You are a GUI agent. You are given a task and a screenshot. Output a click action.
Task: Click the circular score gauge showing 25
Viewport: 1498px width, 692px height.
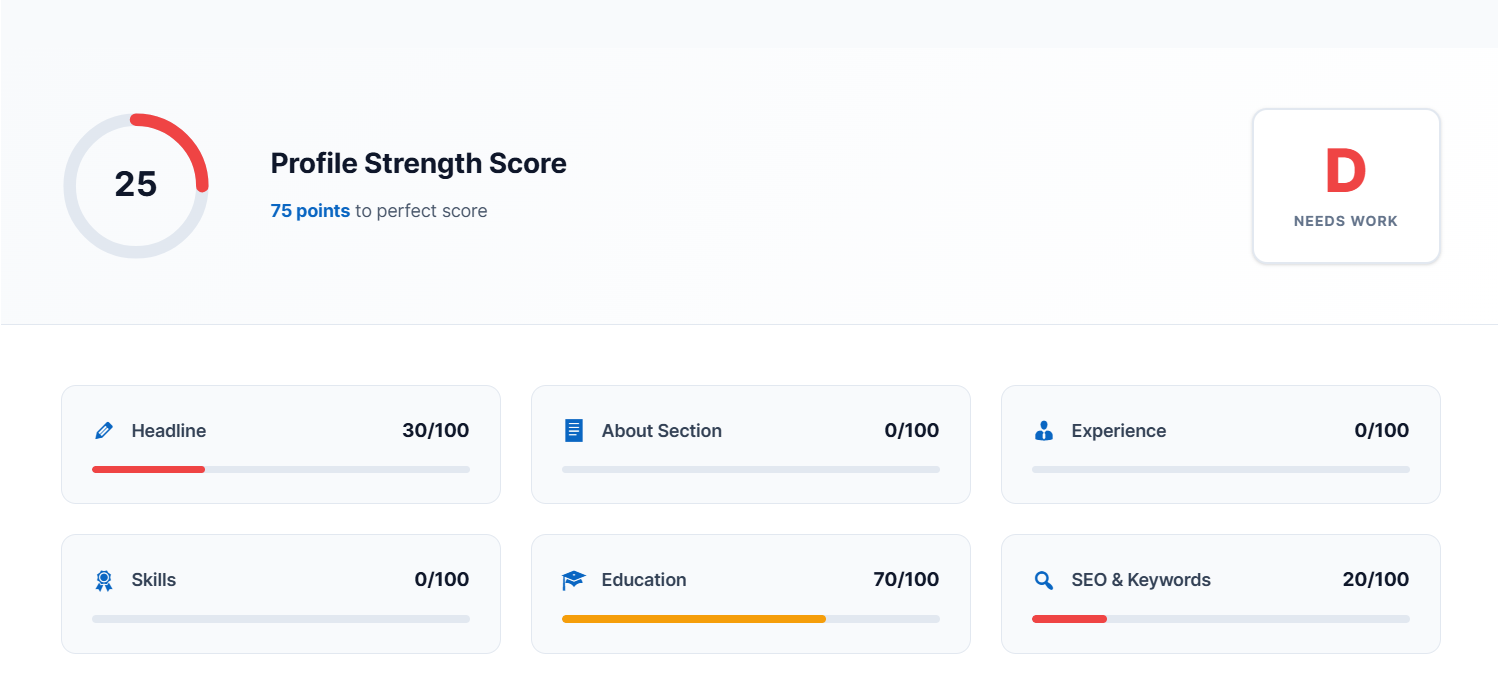[x=136, y=185]
